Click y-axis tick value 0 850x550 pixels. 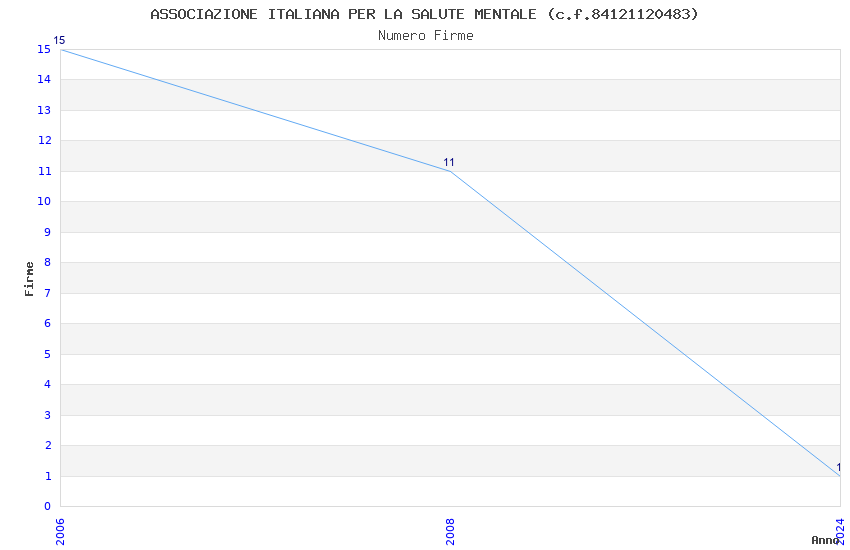pos(48,507)
